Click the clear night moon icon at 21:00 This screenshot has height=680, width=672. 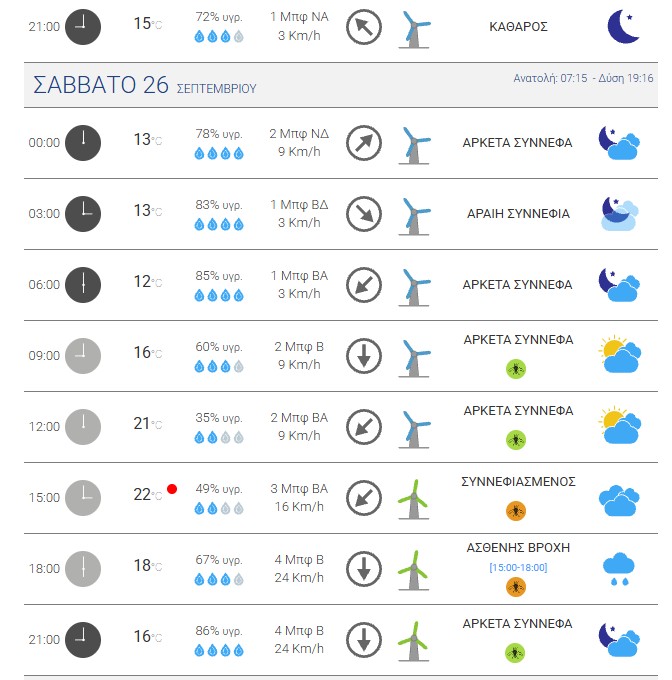coord(623,26)
